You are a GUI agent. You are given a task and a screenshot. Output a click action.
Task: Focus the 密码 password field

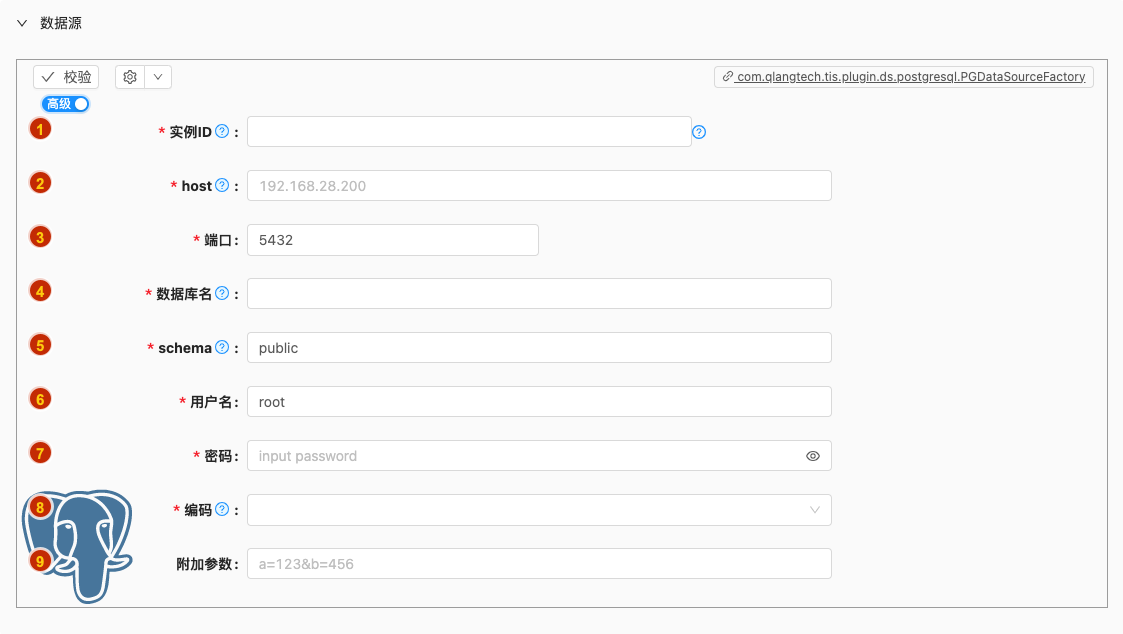tap(539, 456)
